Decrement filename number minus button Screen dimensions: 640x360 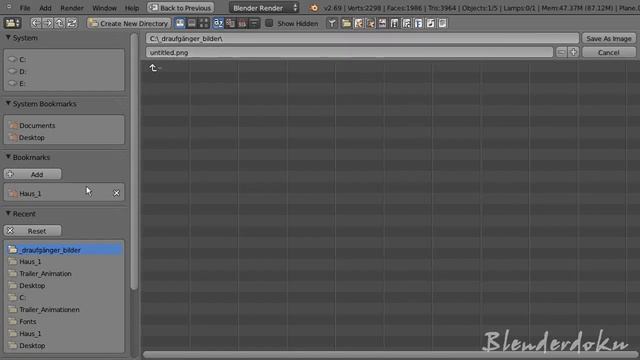(x=561, y=52)
